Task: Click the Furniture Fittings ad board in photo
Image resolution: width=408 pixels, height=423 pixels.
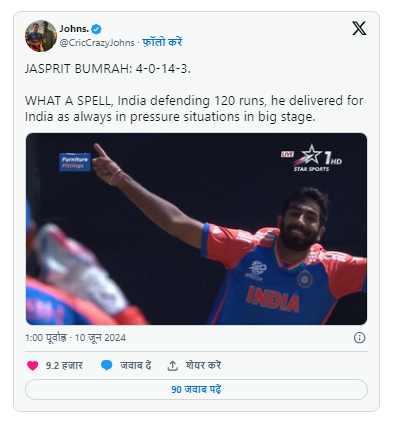Action: (x=75, y=162)
